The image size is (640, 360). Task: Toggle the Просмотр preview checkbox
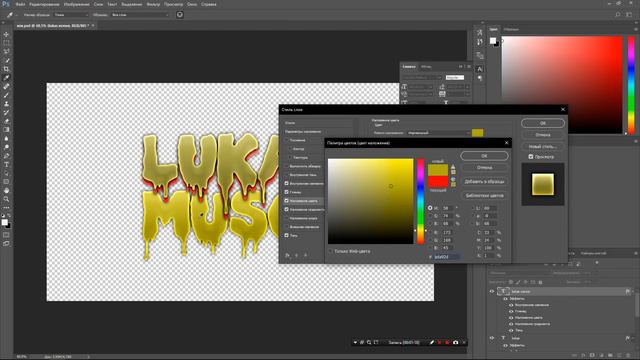(x=531, y=157)
